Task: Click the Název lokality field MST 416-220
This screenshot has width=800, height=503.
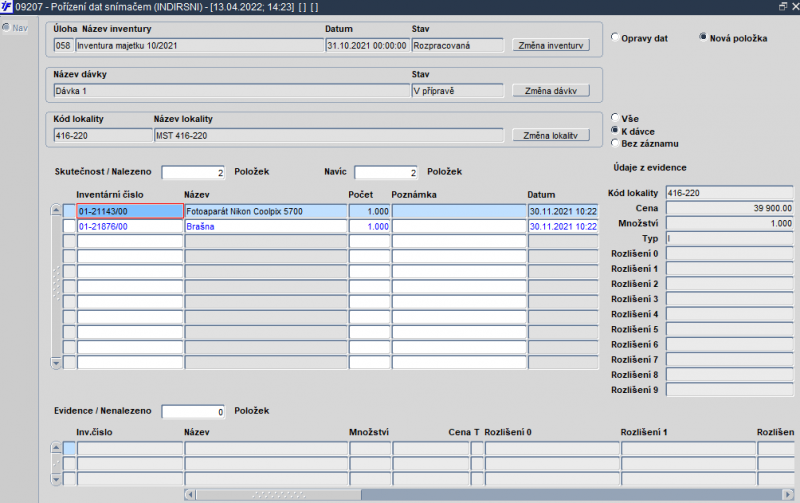Action: click(329, 136)
